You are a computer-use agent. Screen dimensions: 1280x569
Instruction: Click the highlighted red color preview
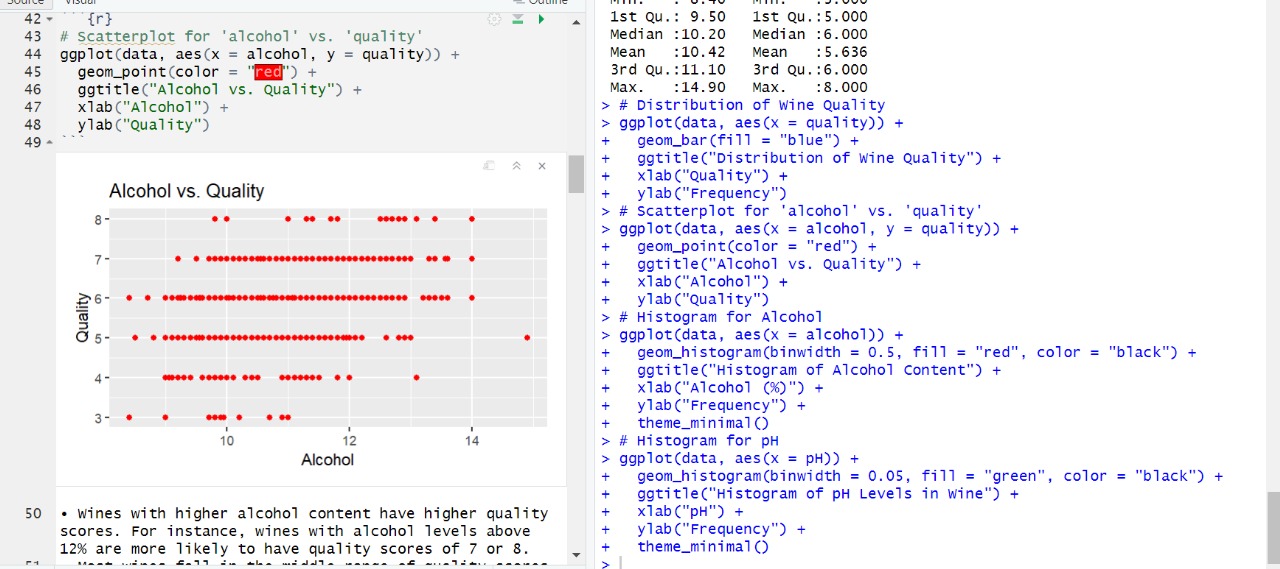[268, 72]
